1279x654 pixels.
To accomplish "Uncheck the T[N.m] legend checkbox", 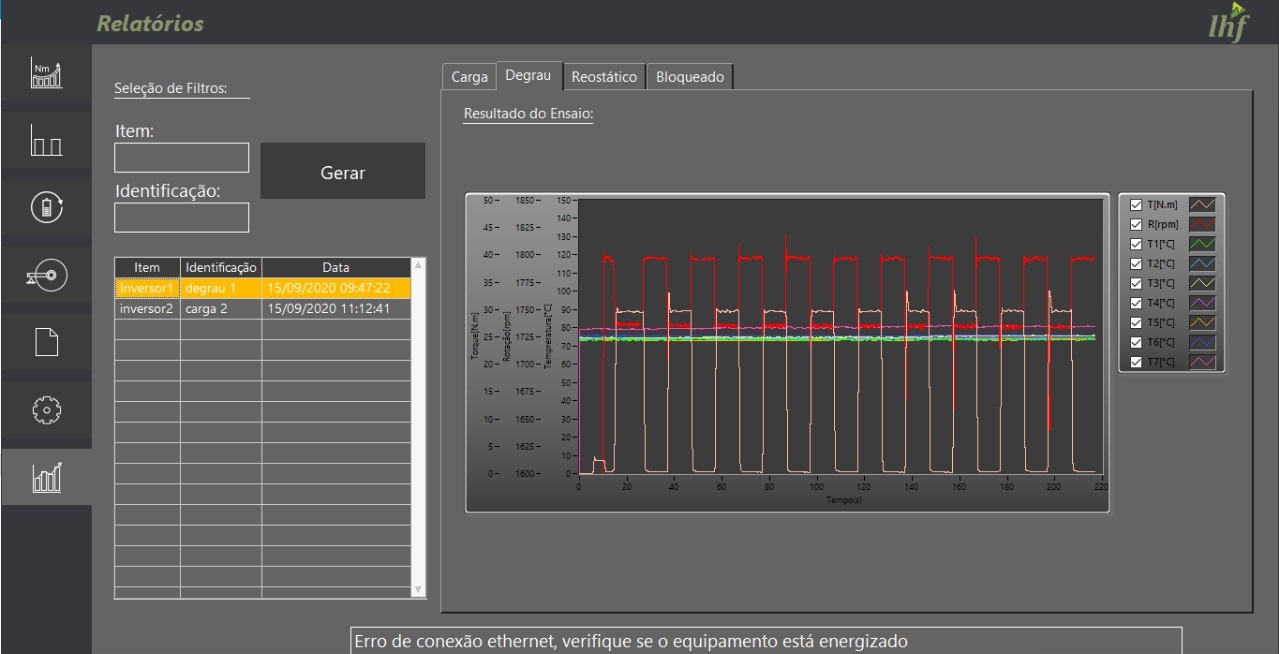I will [x=1135, y=205].
